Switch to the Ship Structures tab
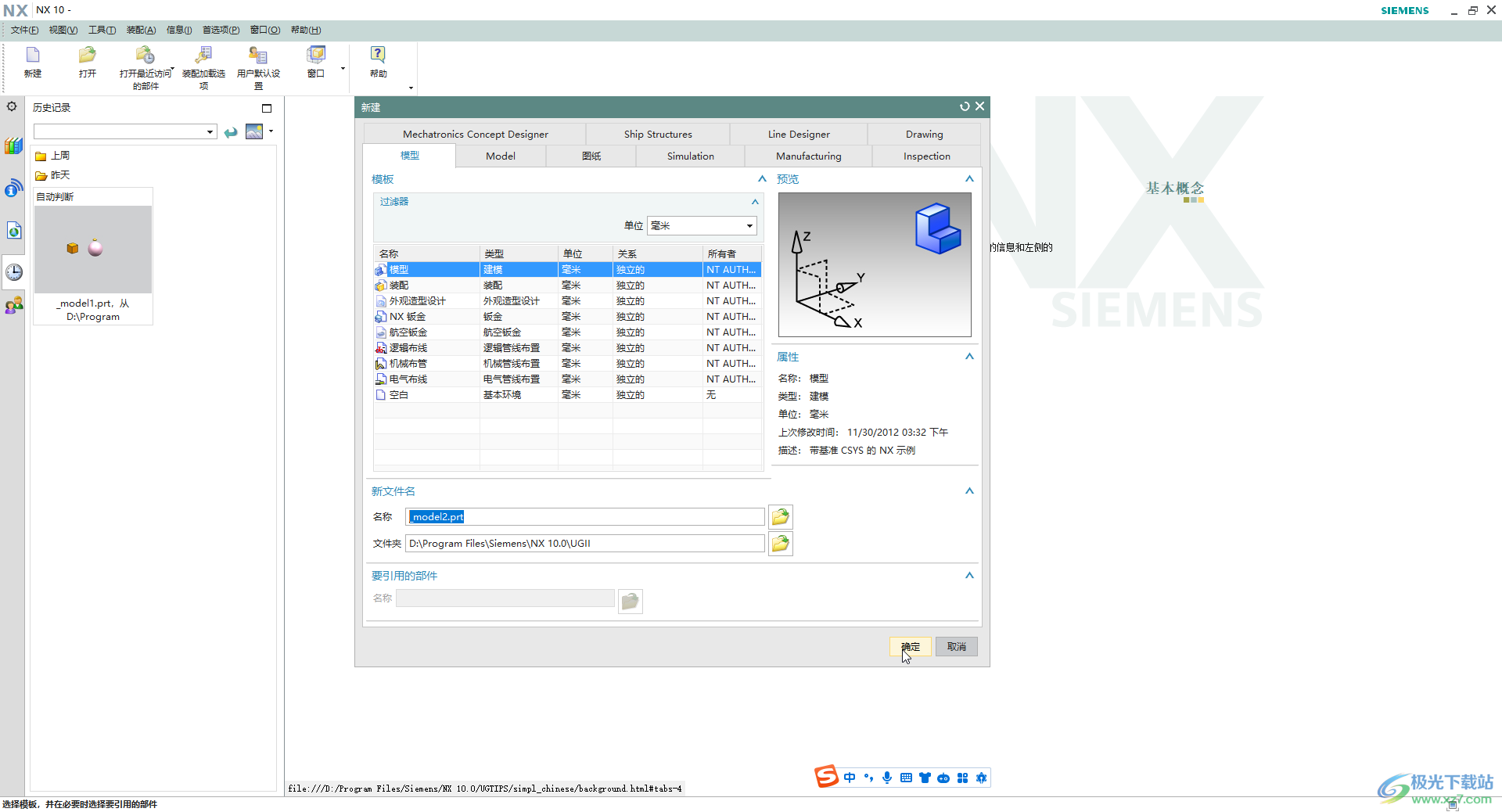The height and width of the screenshot is (812, 1502). tap(658, 135)
